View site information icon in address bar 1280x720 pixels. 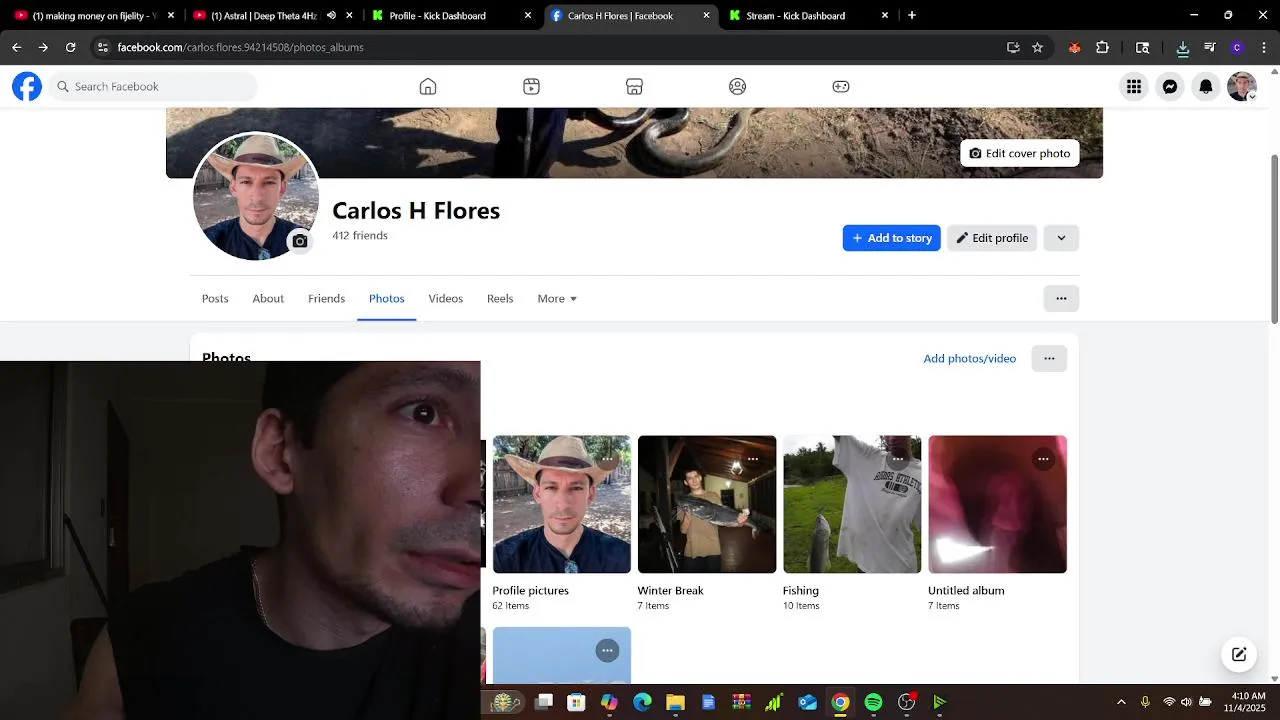click(x=102, y=47)
